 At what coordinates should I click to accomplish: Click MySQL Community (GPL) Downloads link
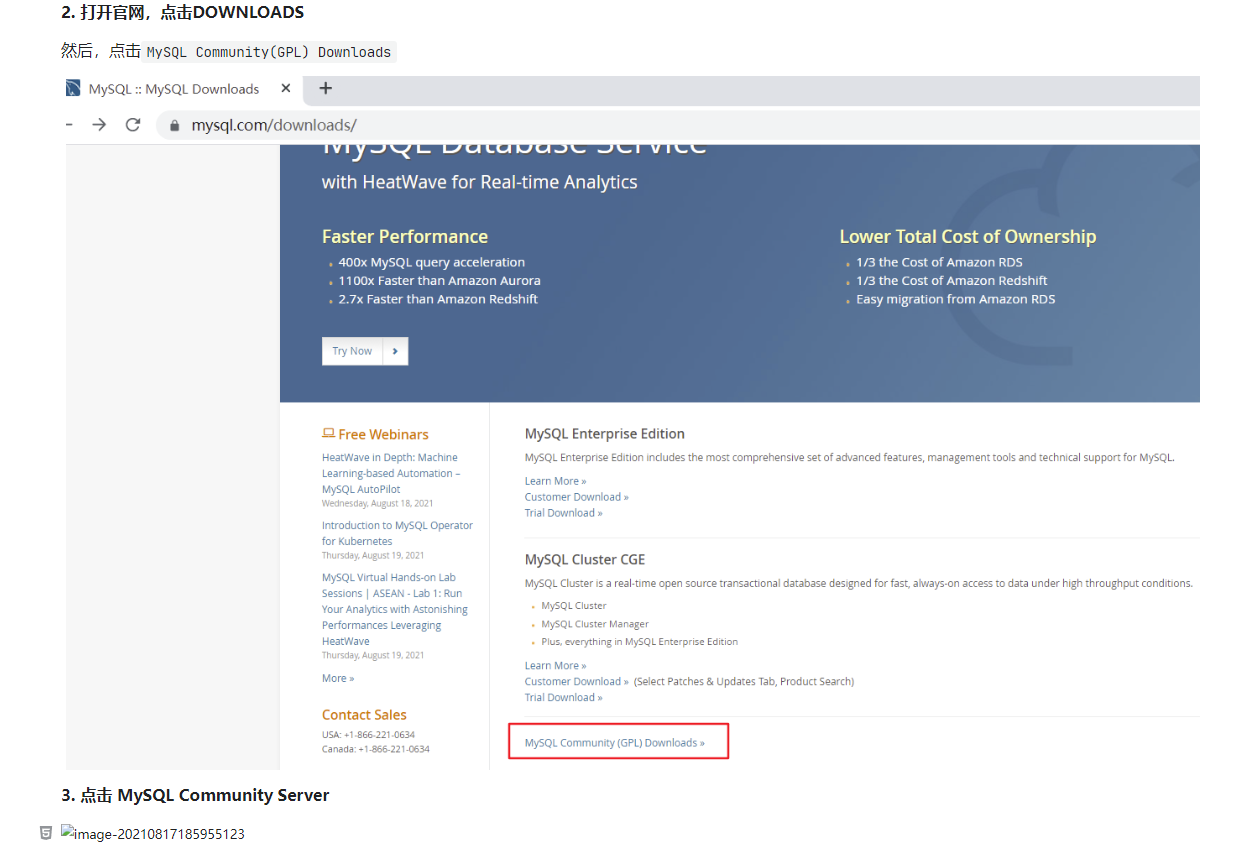pos(614,743)
